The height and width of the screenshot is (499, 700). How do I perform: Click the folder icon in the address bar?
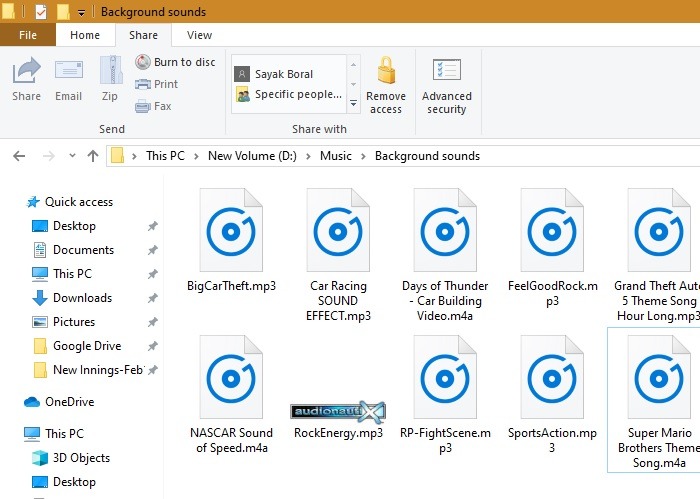coord(117,156)
